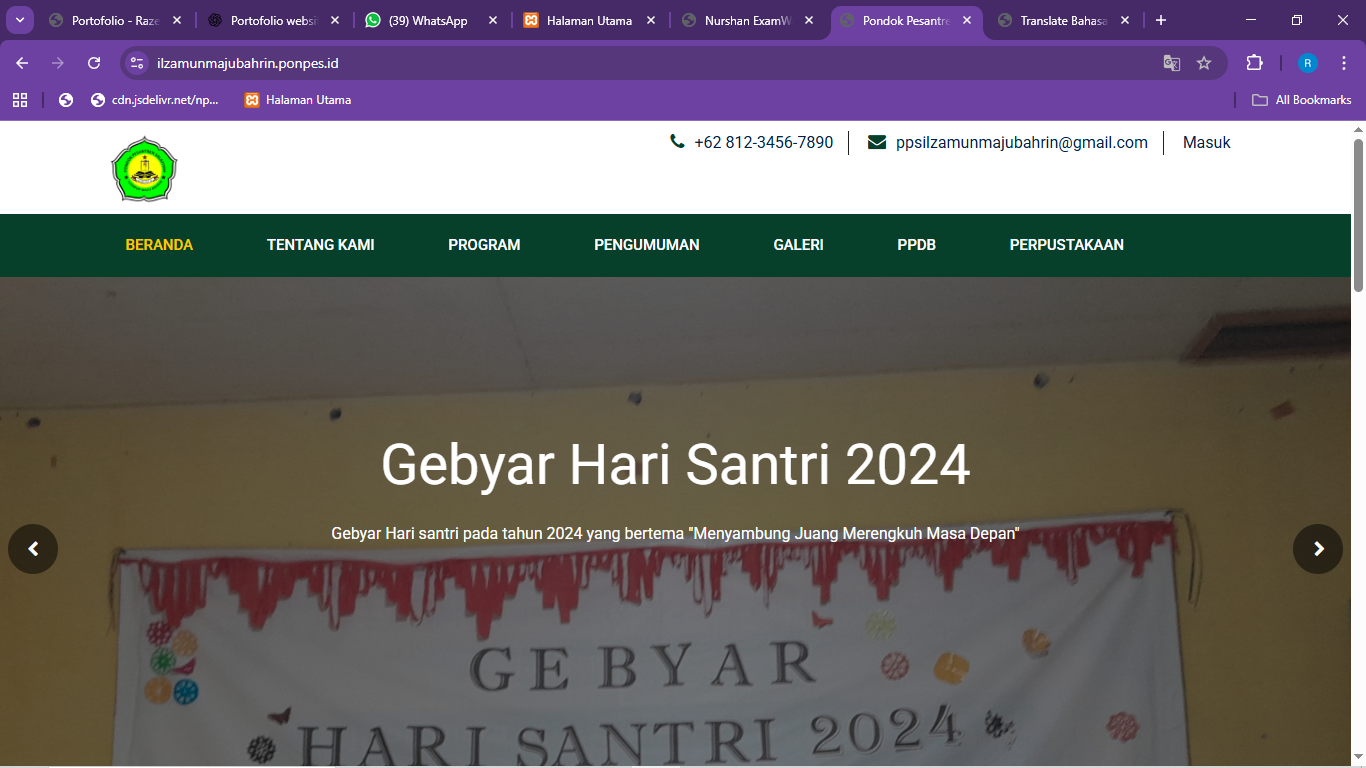Bookmark this page using the star icon

pos(1204,62)
